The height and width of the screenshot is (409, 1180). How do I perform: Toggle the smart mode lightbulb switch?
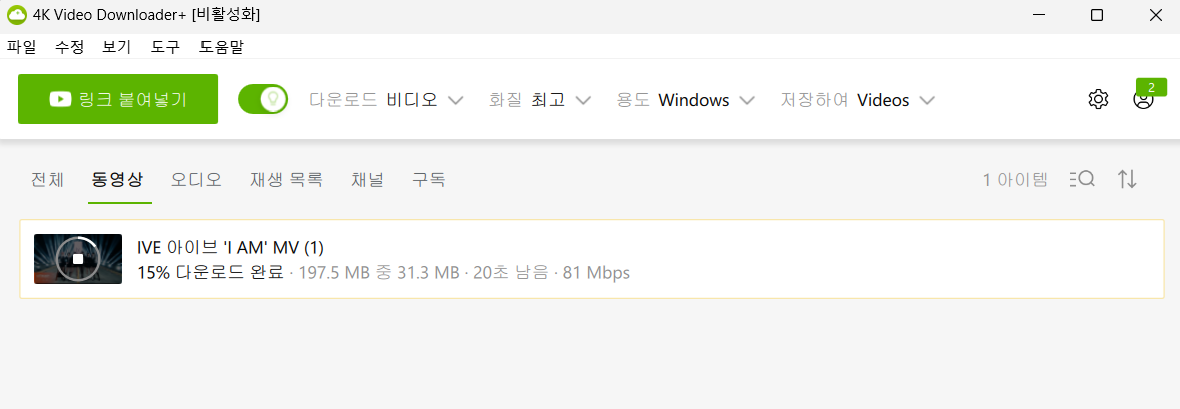coord(263,99)
